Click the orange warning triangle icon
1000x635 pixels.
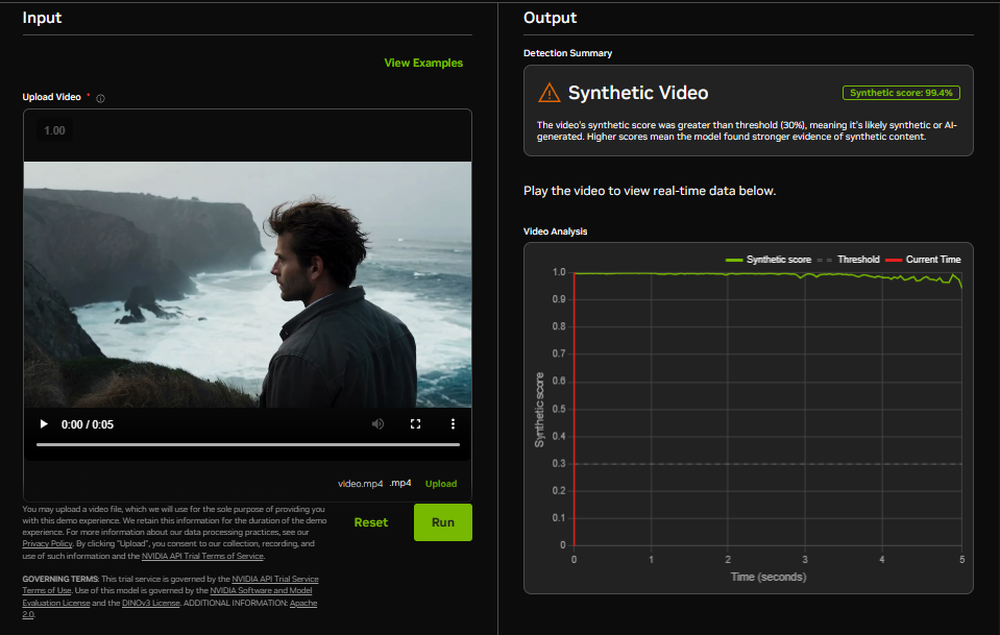549,93
